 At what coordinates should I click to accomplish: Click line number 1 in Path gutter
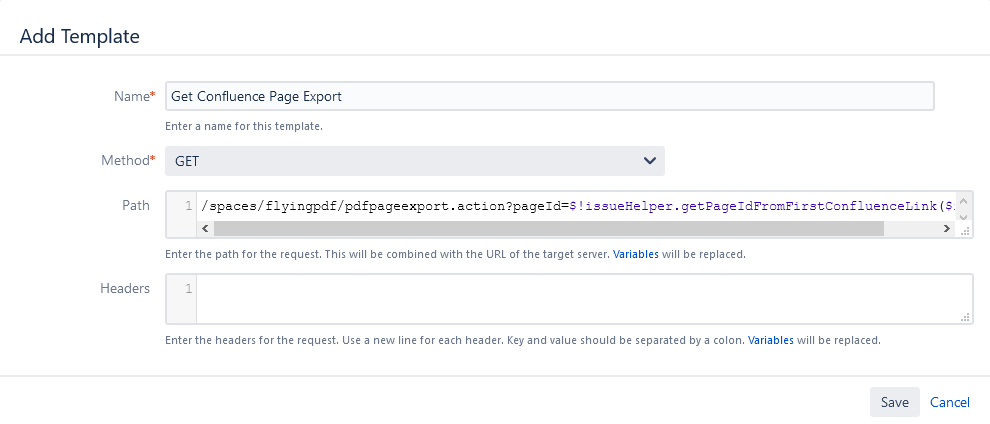pos(188,206)
